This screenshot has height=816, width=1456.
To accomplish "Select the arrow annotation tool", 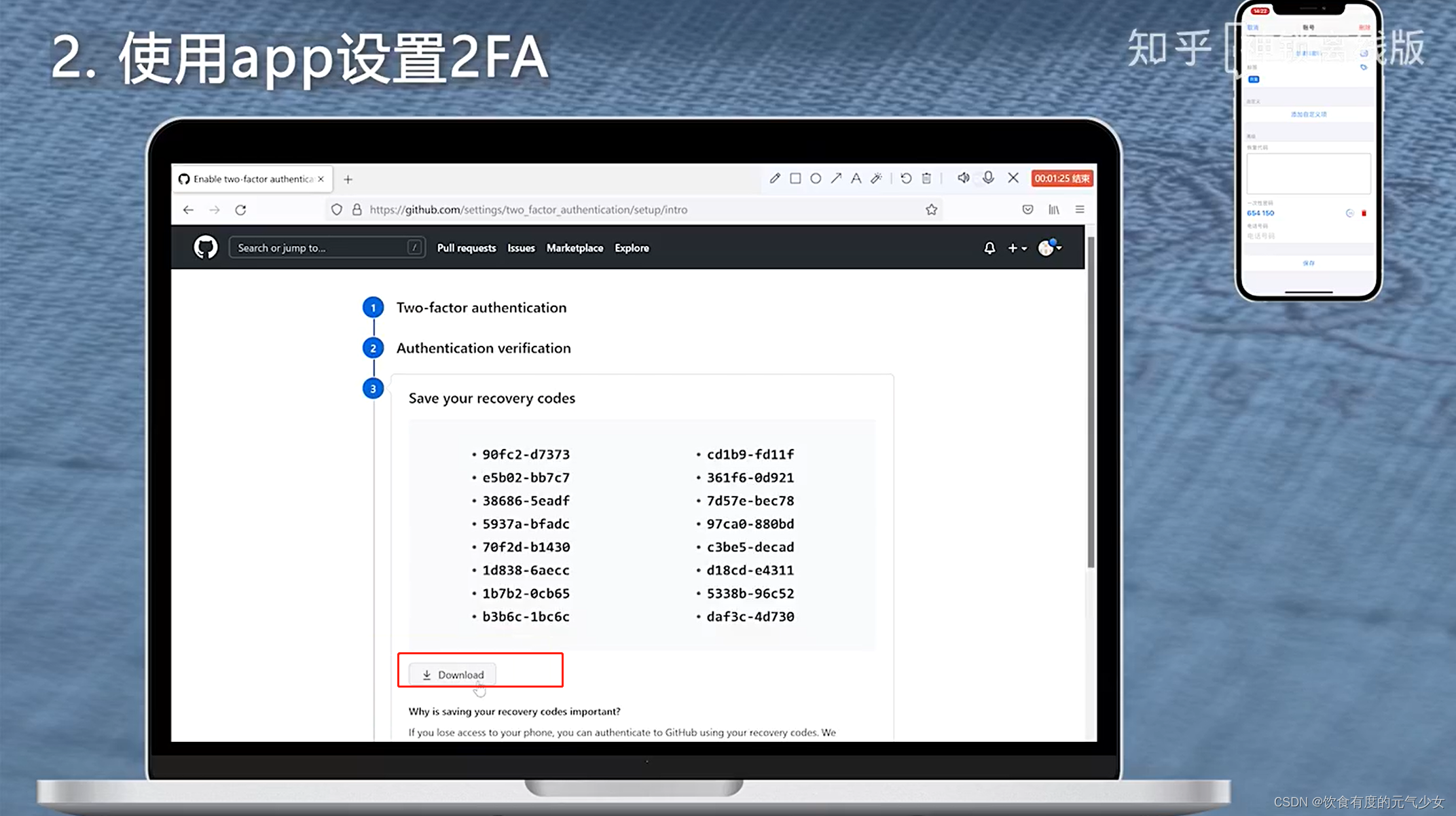I will 836,178.
